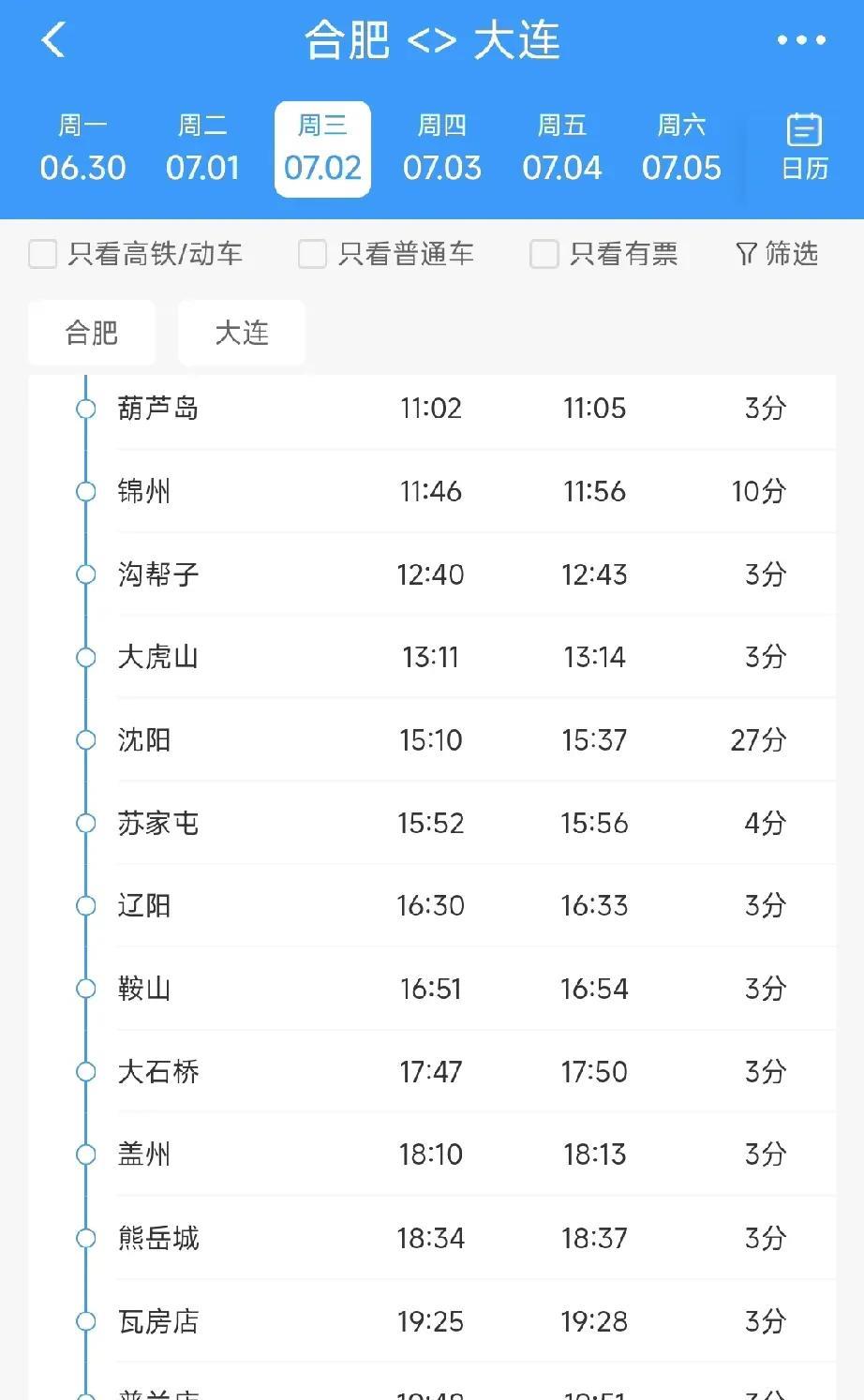864x1400 pixels.
Task: Tap the station marker circle for 沈阳
Action: tap(86, 739)
